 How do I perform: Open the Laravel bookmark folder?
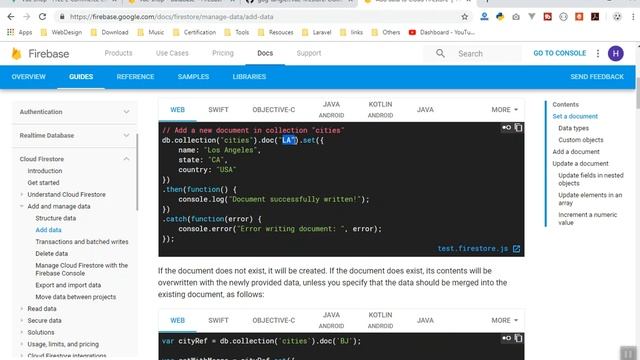click(316, 32)
